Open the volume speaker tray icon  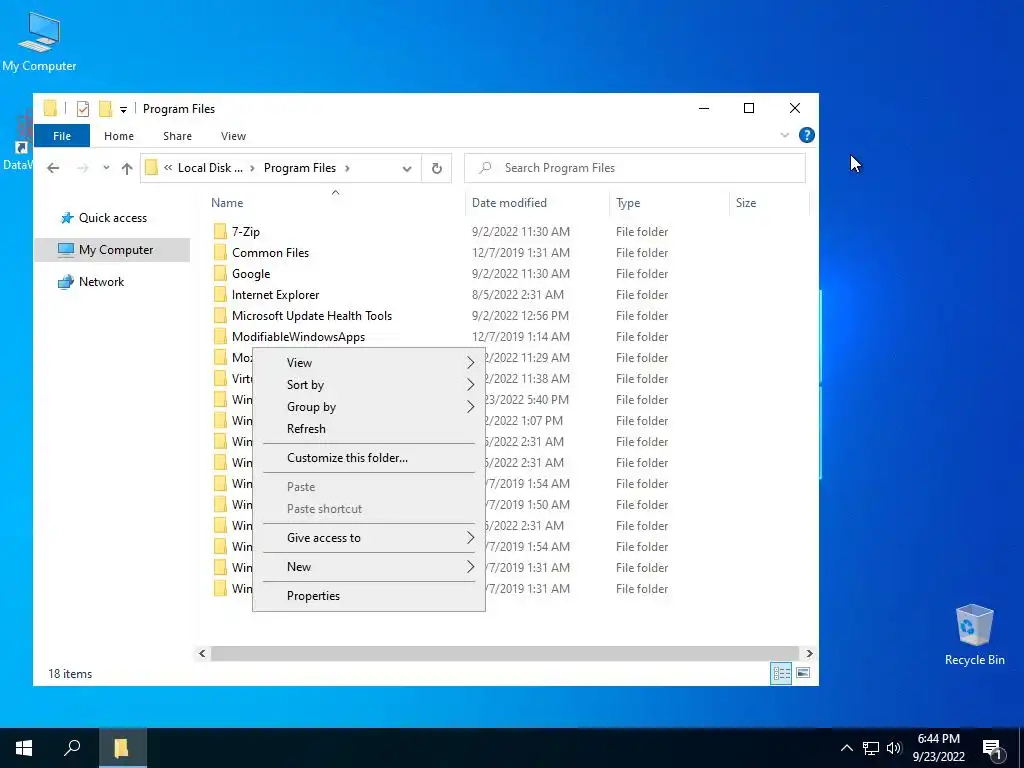tap(894, 748)
